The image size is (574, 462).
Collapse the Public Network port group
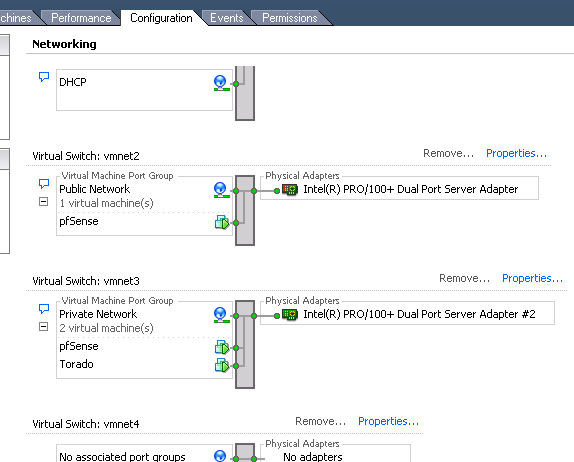(43, 202)
